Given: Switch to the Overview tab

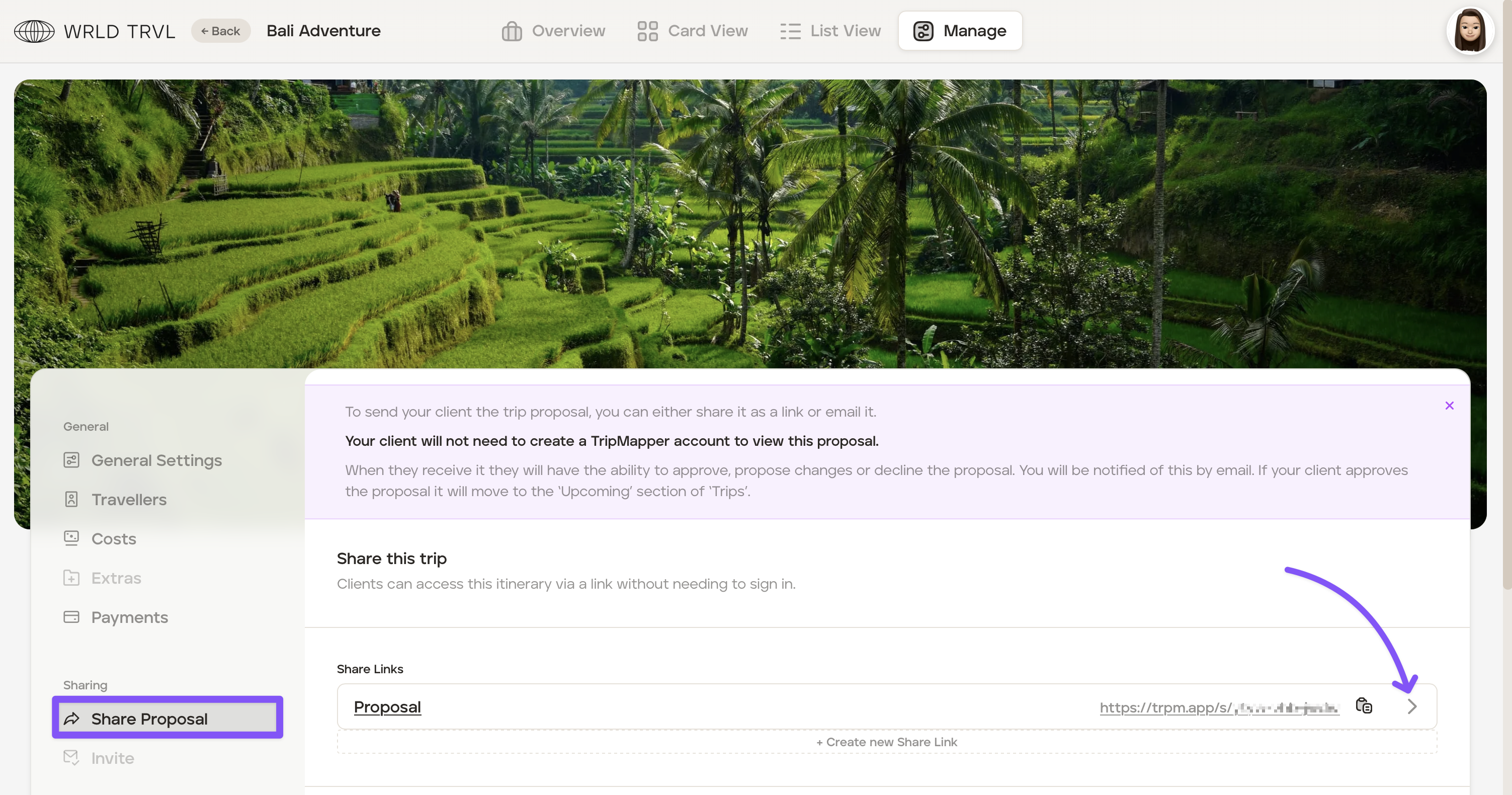Looking at the screenshot, I should tap(553, 31).
